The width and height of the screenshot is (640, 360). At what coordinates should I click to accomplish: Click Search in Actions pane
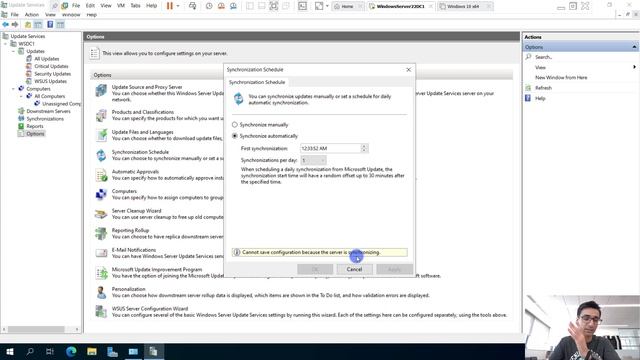click(543, 57)
